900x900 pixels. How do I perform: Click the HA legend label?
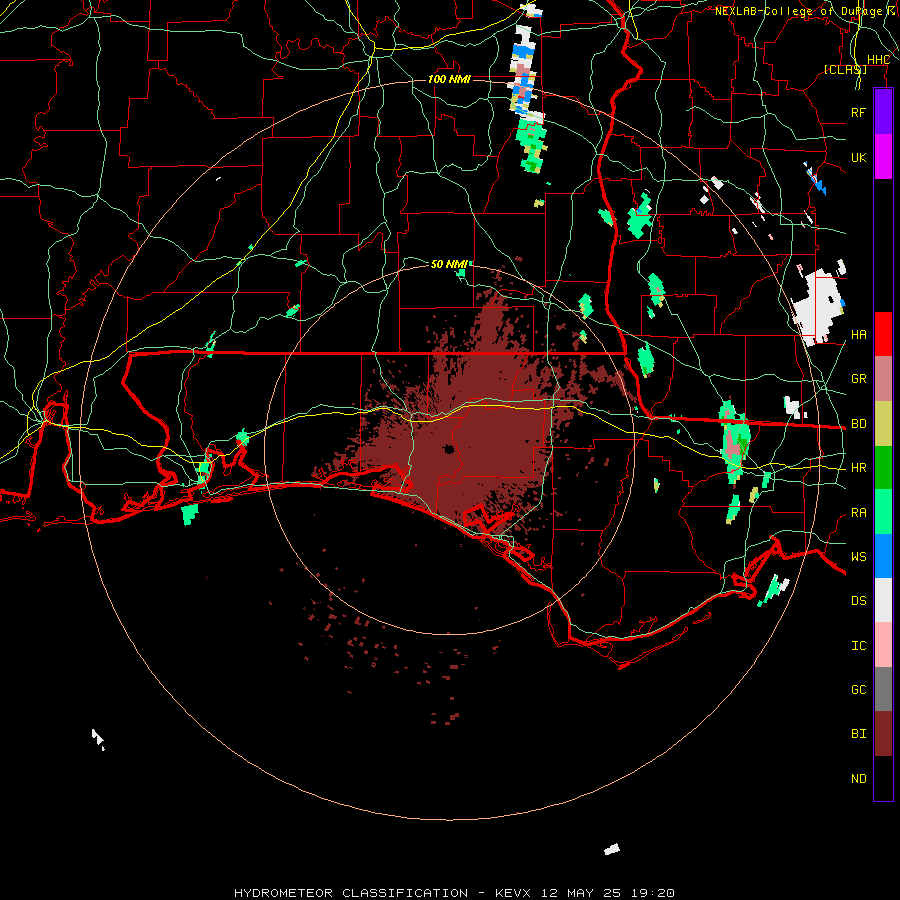point(858,334)
